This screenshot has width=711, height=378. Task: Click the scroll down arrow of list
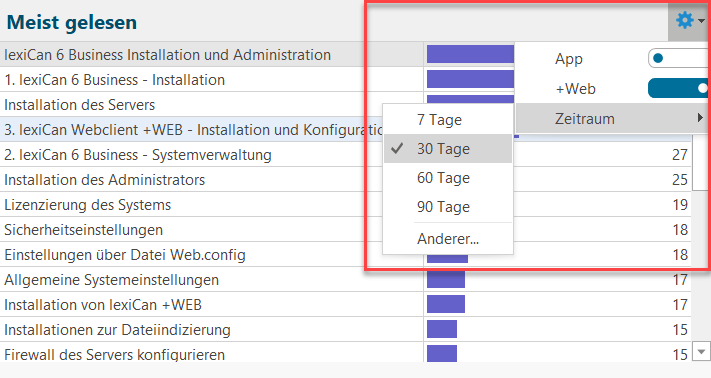click(x=701, y=352)
